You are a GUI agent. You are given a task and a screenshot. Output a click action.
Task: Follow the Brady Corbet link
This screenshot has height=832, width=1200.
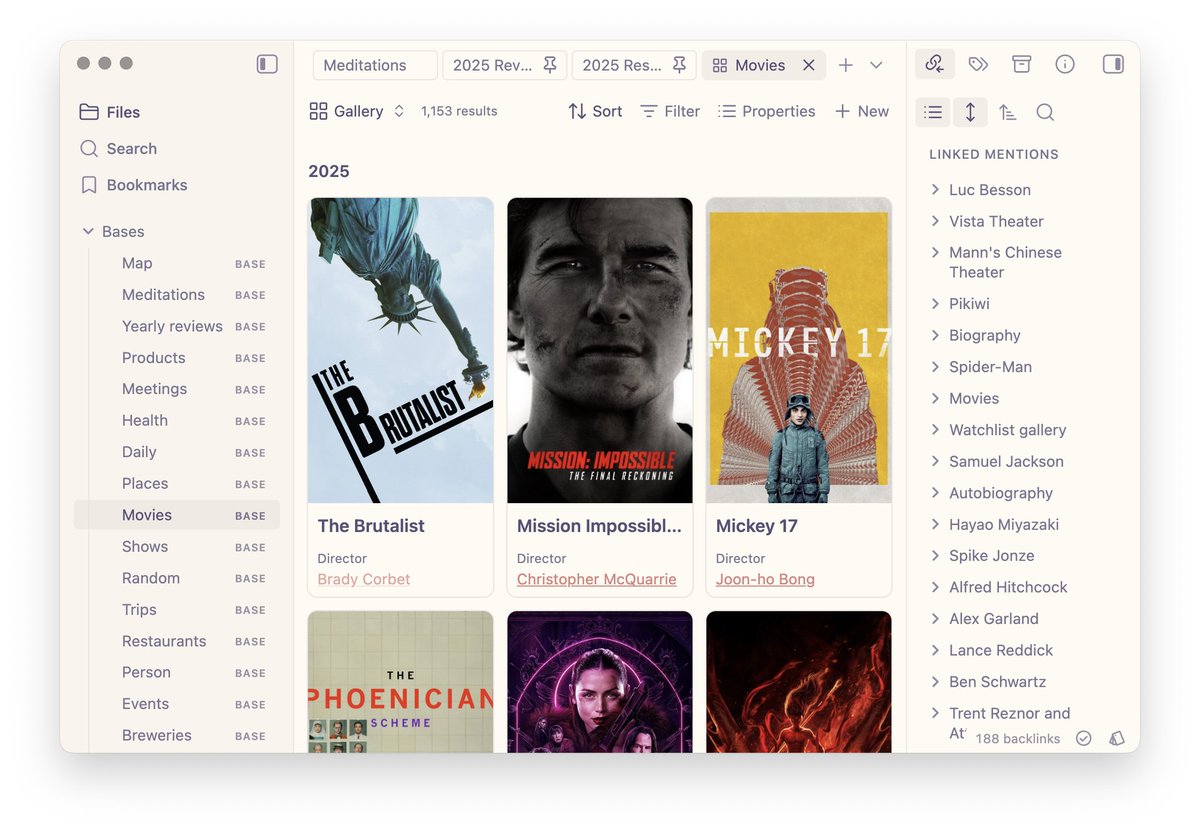[x=364, y=579]
